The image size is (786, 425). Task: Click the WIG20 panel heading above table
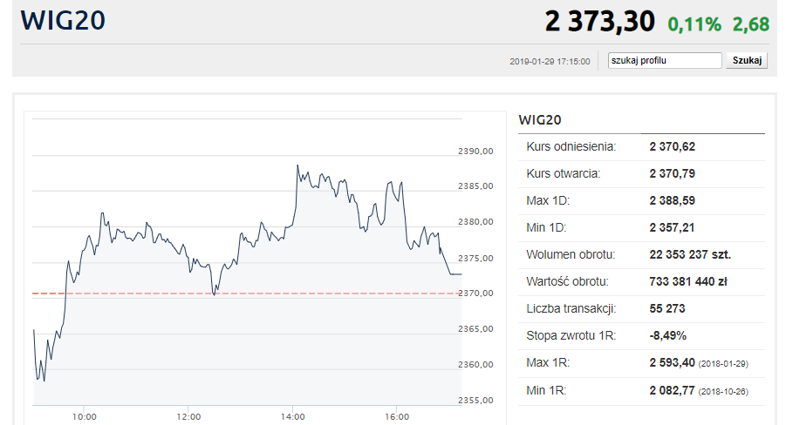[540, 120]
